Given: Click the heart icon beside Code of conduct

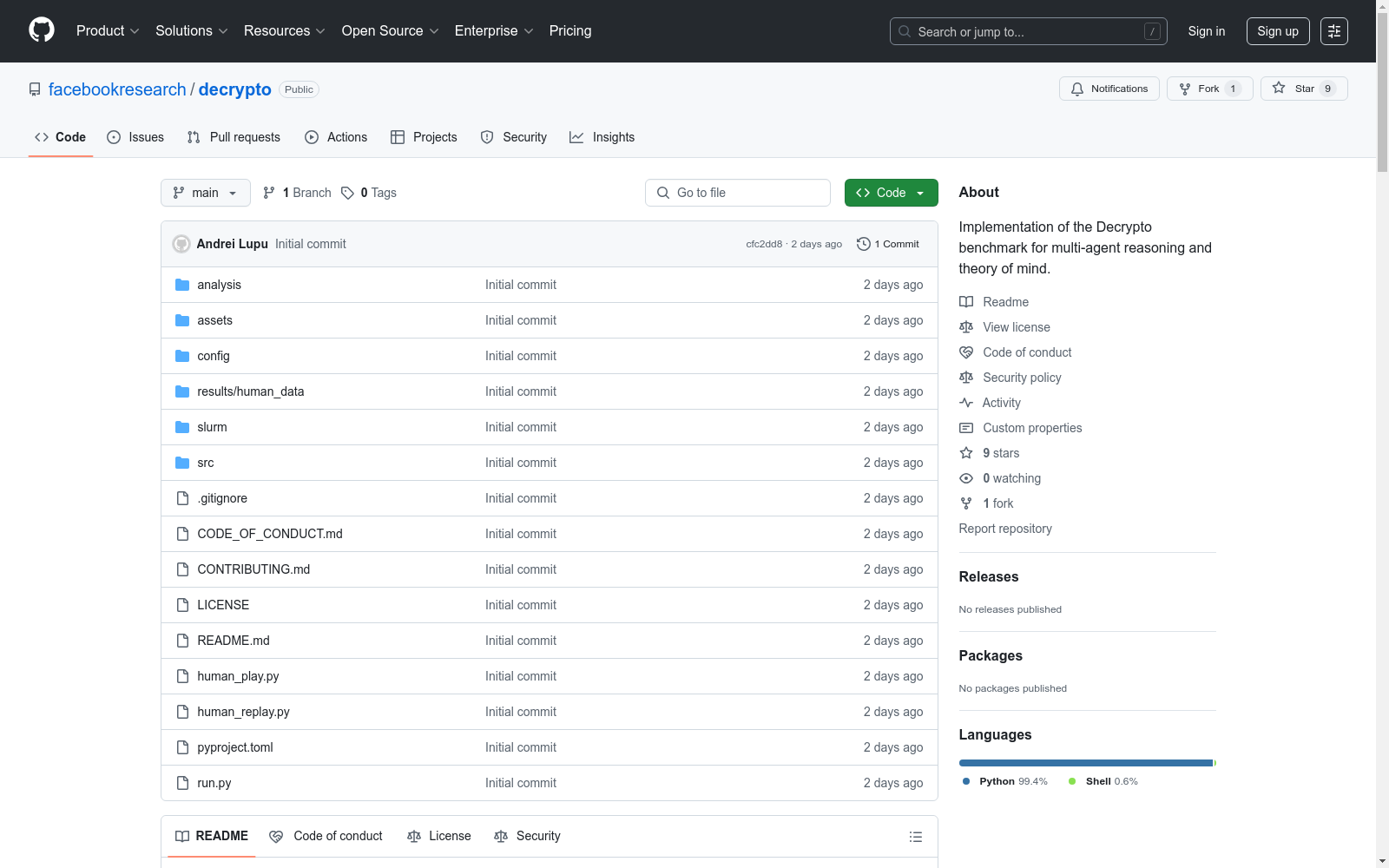Looking at the screenshot, I should click(966, 352).
